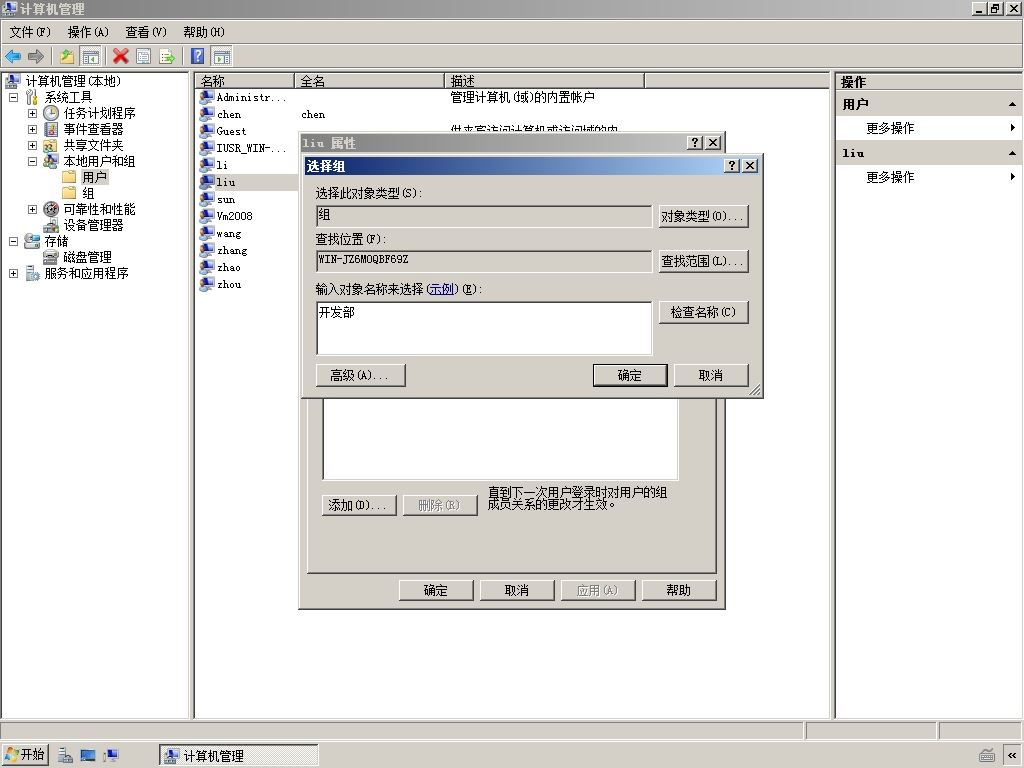Select the Administrator user icon in list
Screen dimensions: 1024x768
coord(207,97)
